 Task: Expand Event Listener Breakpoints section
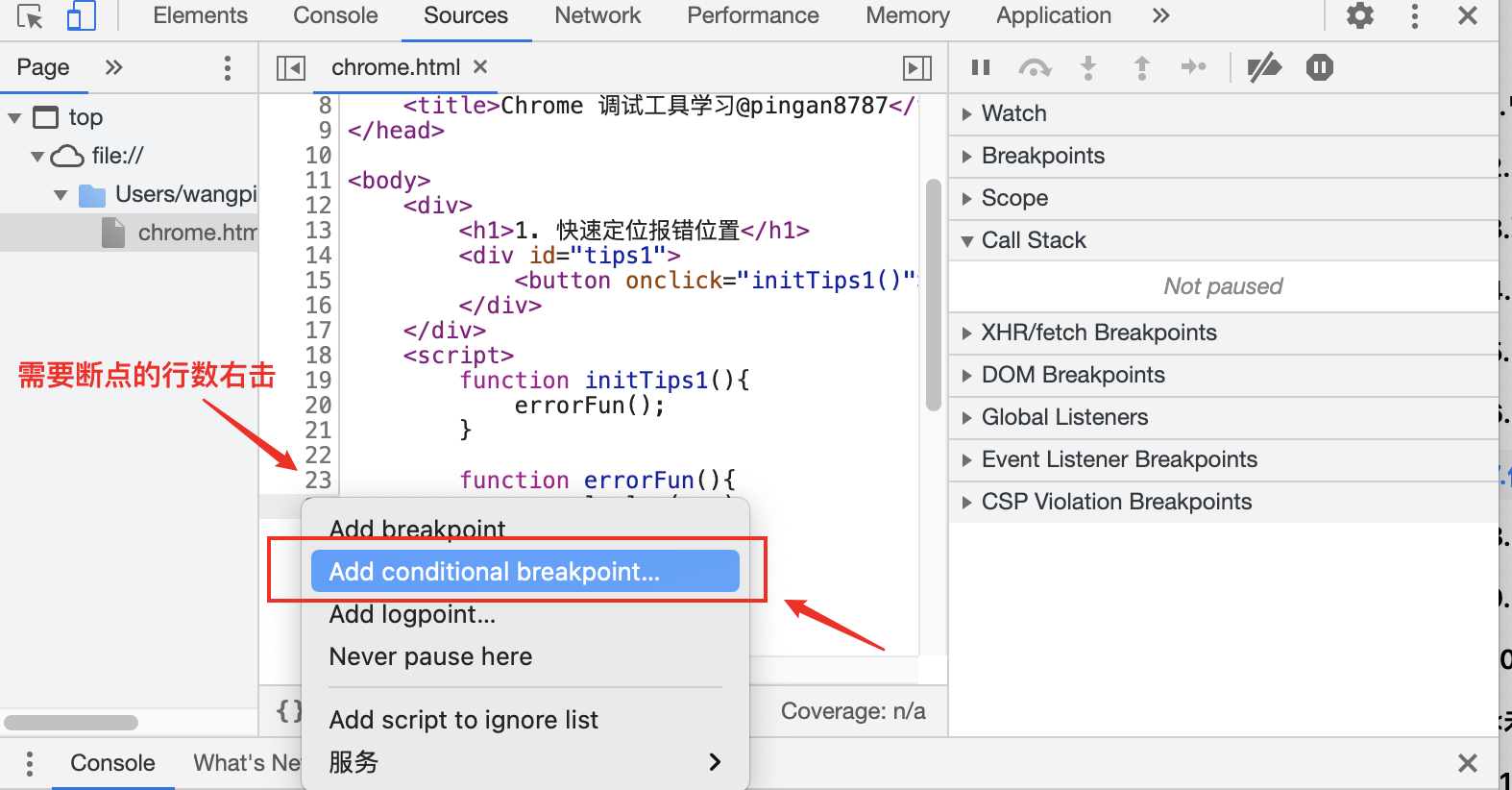[x=1223, y=459]
